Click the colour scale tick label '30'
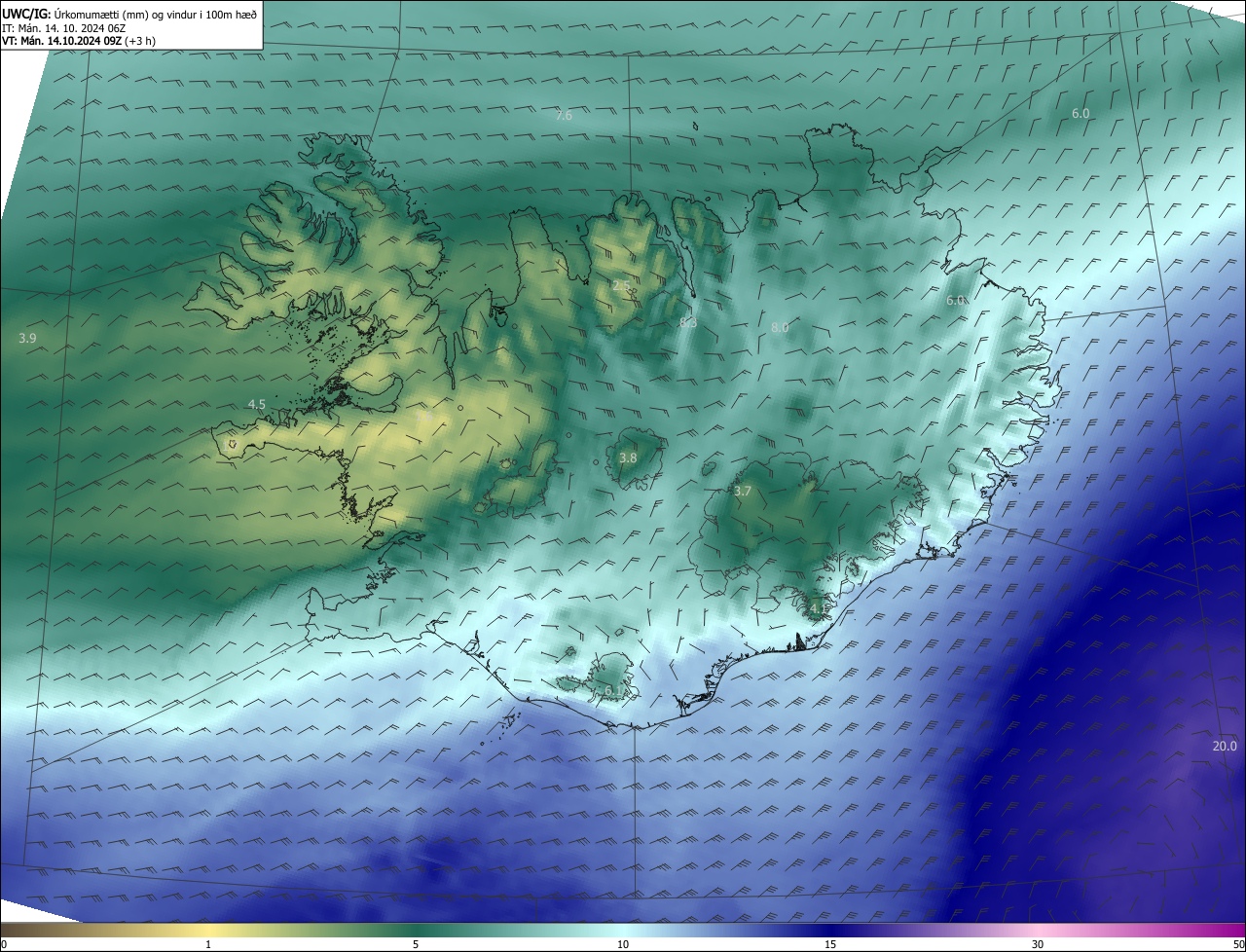The height and width of the screenshot is (952, 1246). click(x=1038, y=944)
